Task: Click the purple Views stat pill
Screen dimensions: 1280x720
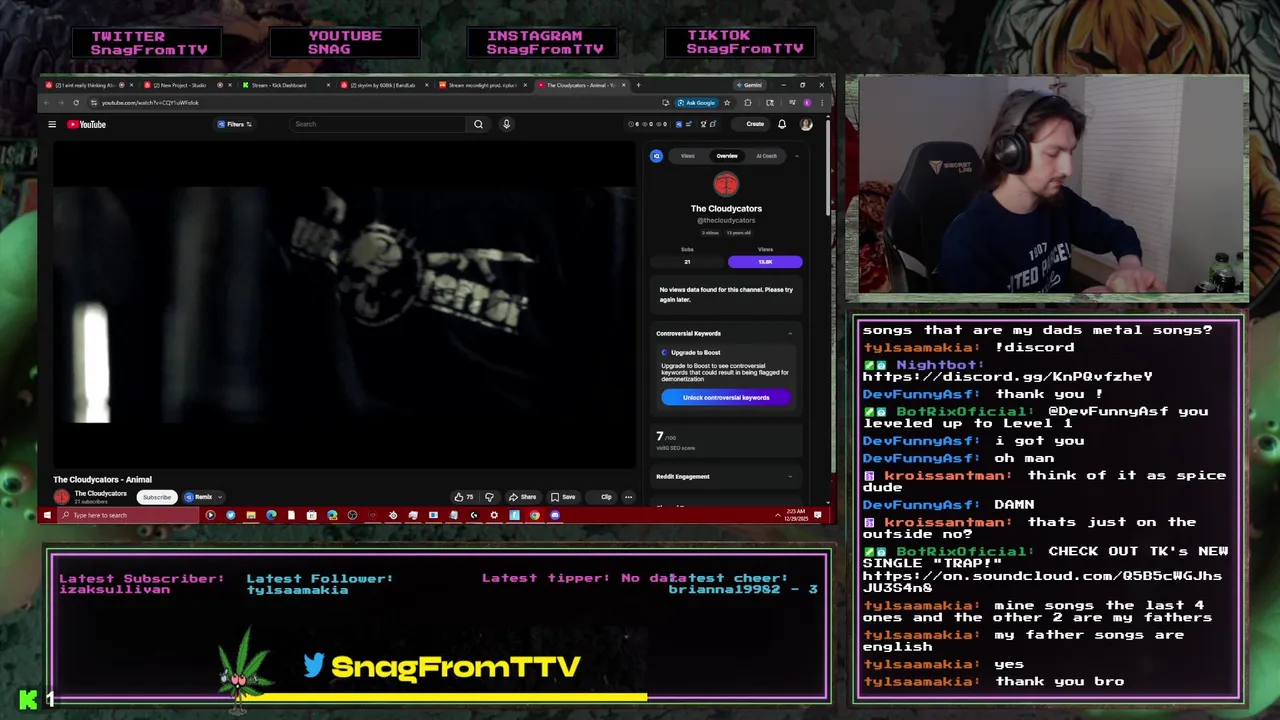Action: pos(765,262)
